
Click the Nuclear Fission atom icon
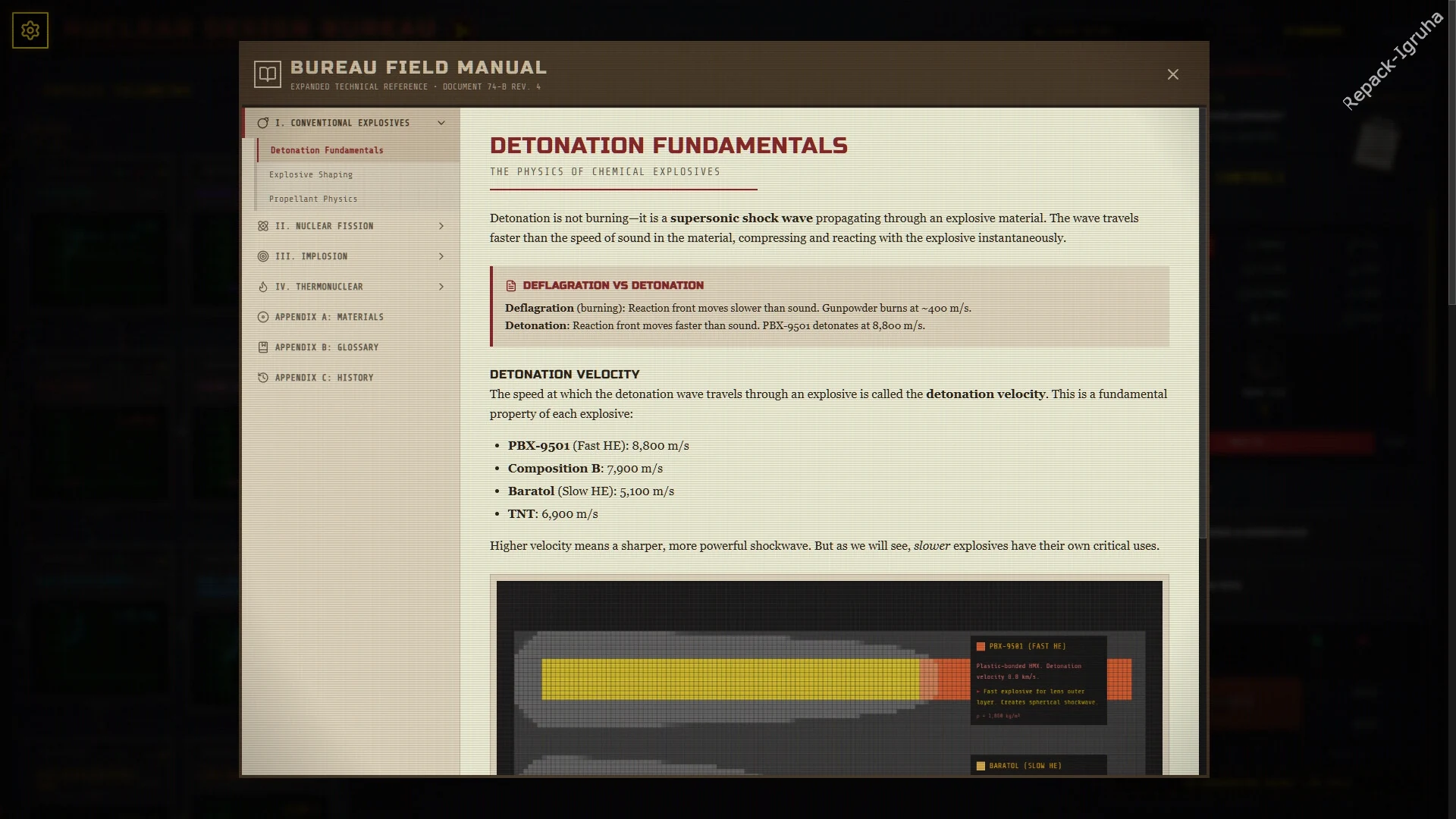263,226
